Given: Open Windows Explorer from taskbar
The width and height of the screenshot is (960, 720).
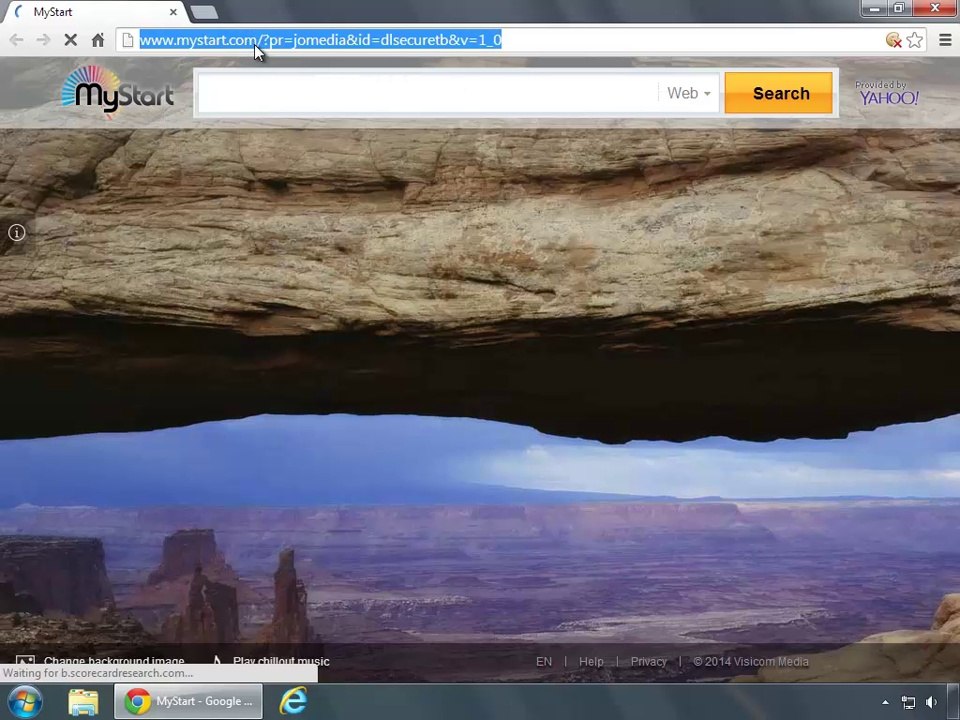Looking at the screenshot, I should point(83,702).
